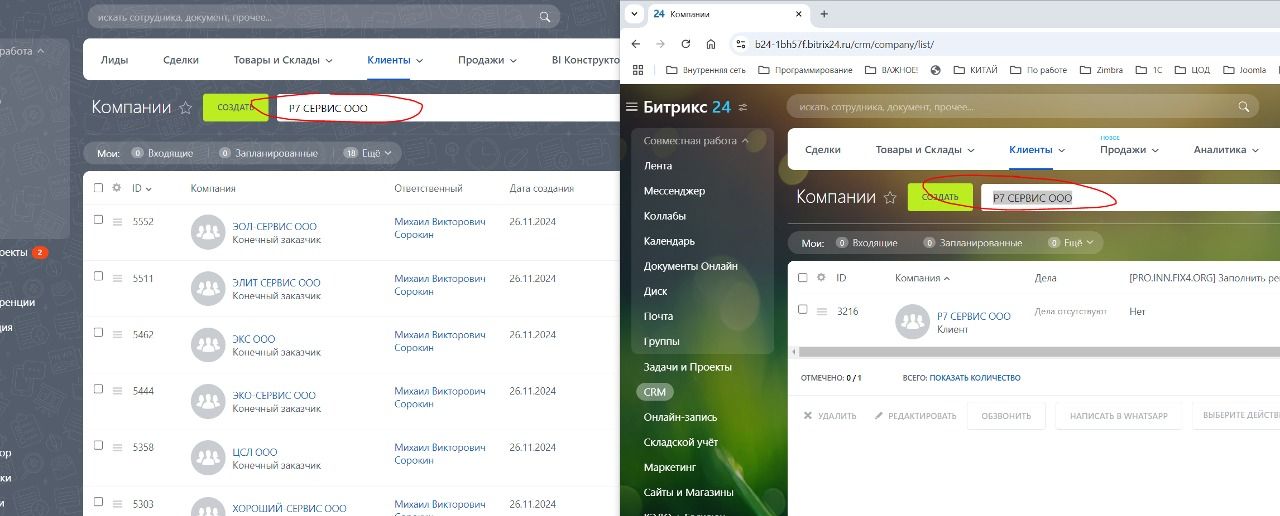Viewport: 1280px width, 516px height.
Task: Open the hamburger menu beside Битрикс 24 logo
Action: coord(631,107)
